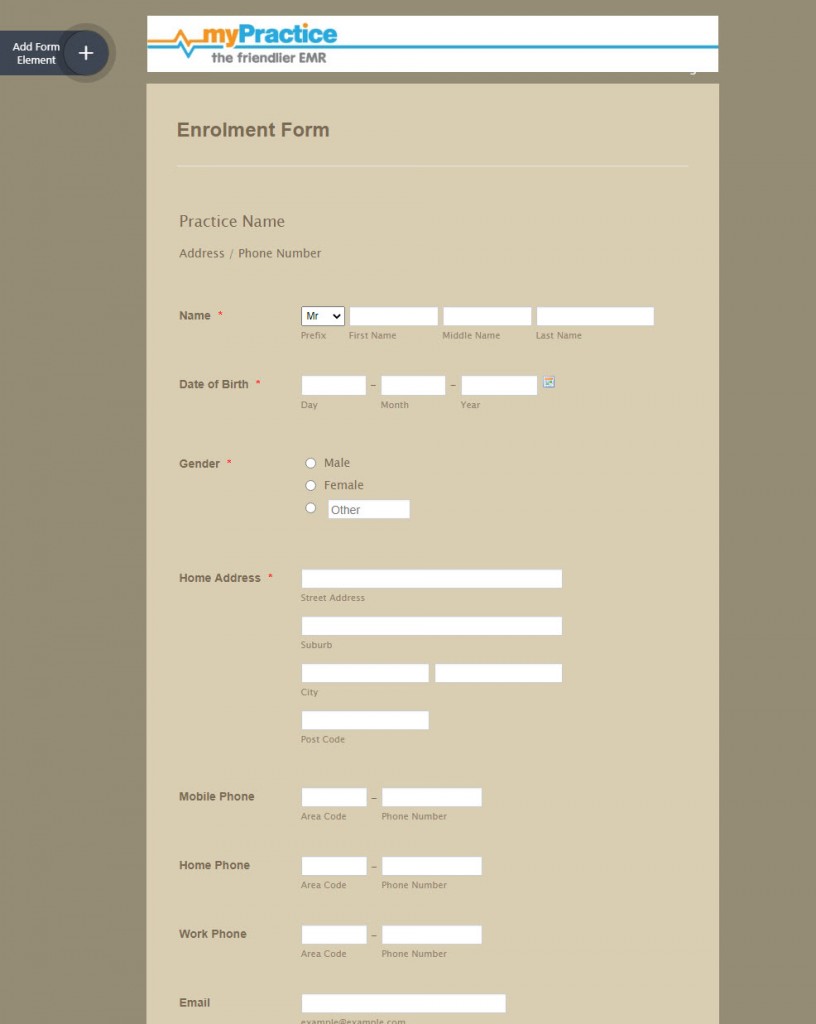Image resolution: width=816 pixels, height=1024 pixels.
Task: Open the Date of Birth calendar picker icon
Action: (x=549, y=382)
